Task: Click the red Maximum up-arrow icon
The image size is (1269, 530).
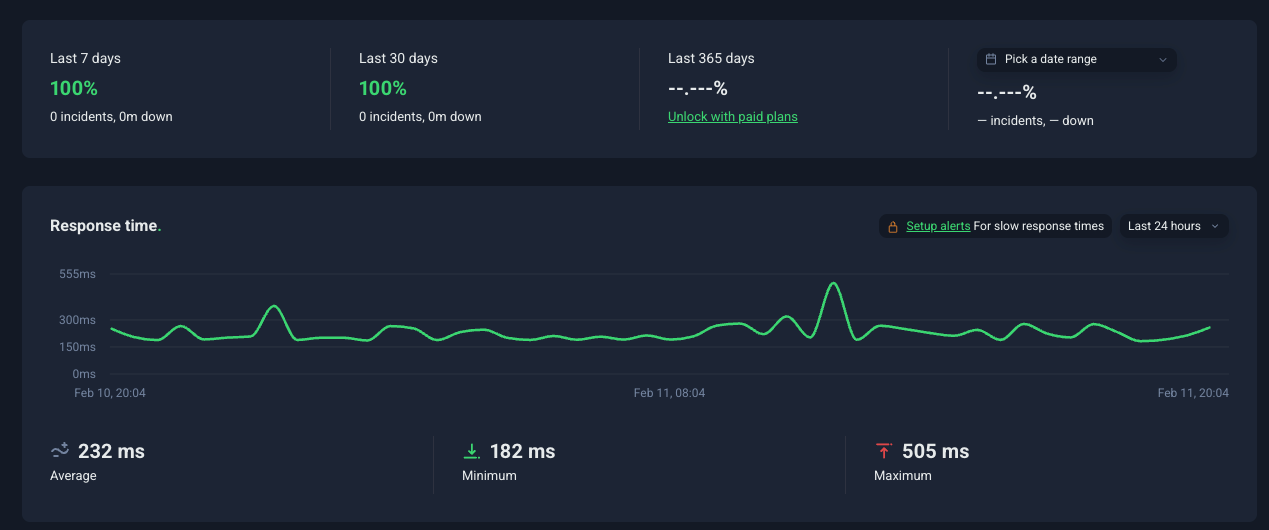Action: click(883, 451)
